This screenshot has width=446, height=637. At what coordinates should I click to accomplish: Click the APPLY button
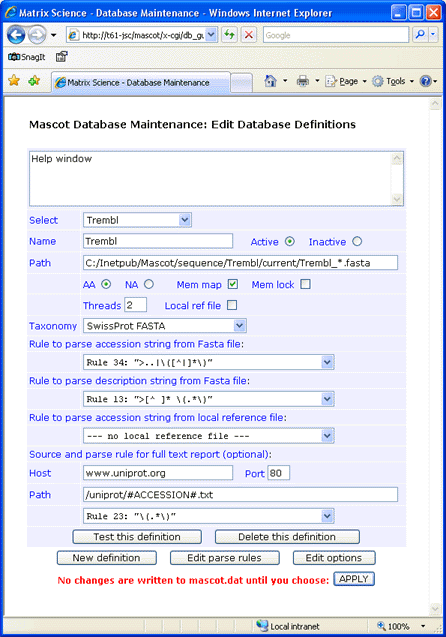point(354,579)
